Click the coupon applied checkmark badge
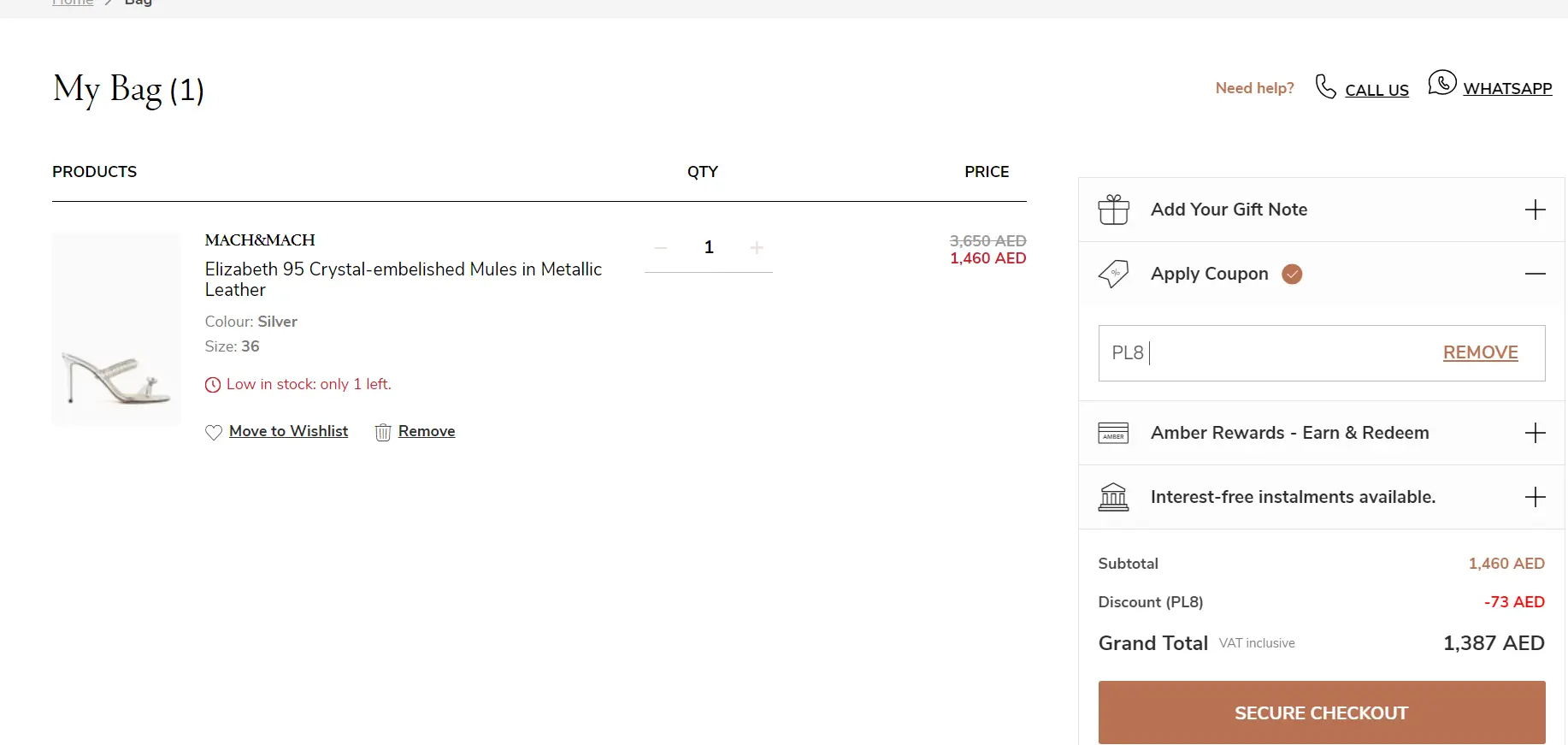 (x=1292, y=274)
